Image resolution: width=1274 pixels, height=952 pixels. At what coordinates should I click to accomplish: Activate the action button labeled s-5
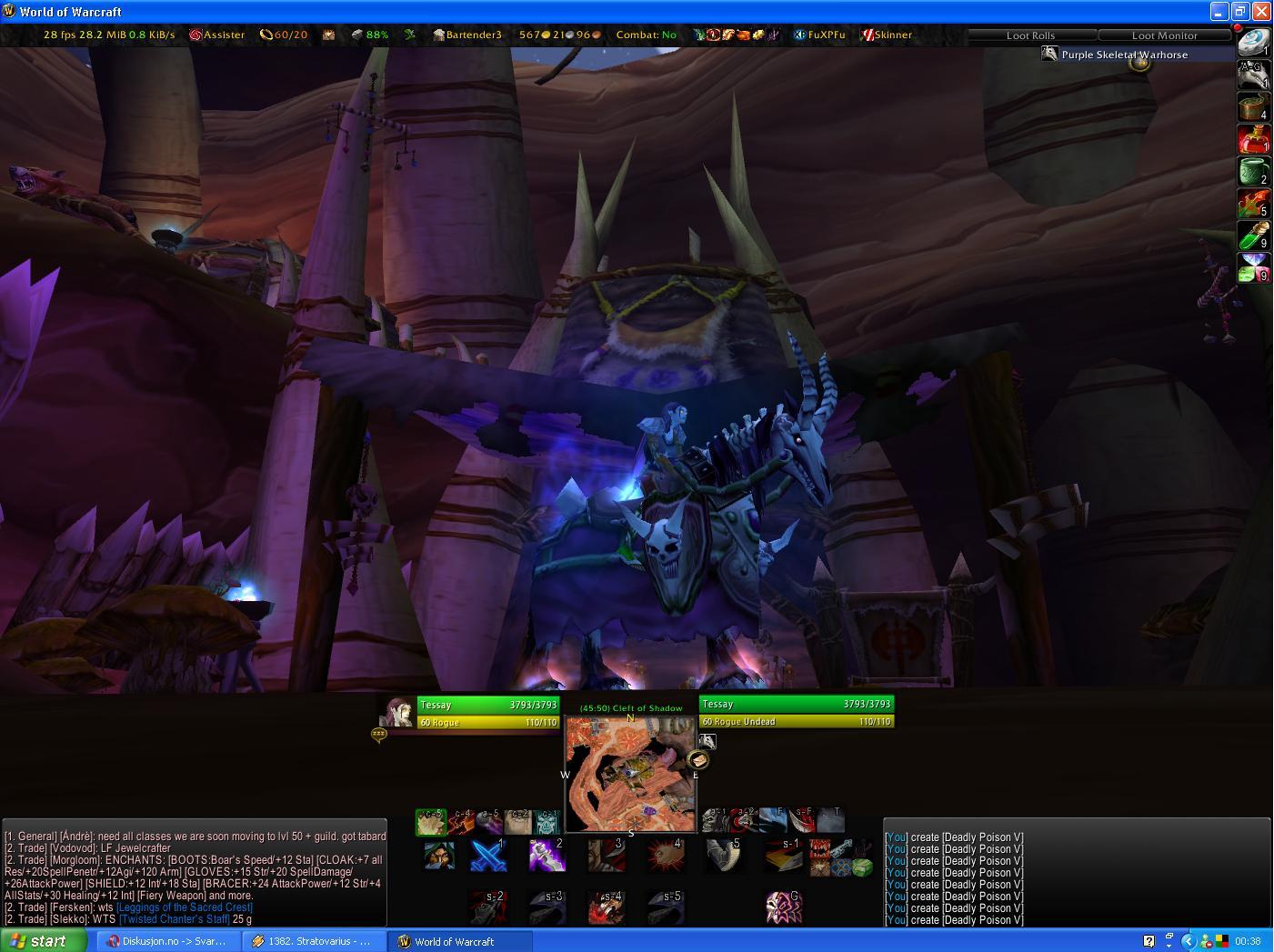click(x=665, y=907)
